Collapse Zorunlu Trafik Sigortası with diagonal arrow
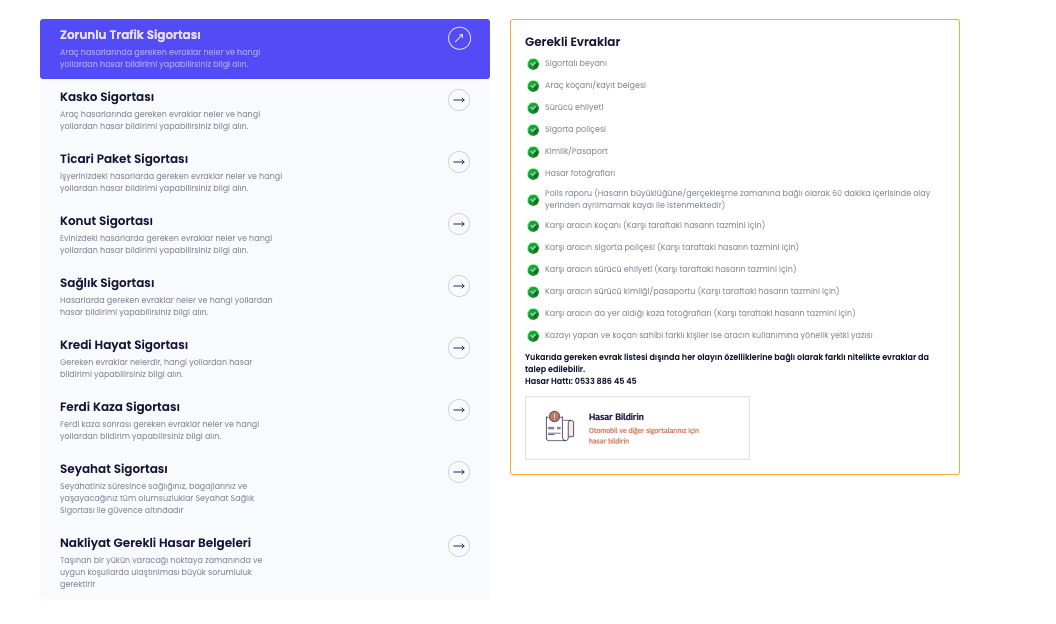The width and height of the screenshot is (1056, 624). 459,39
